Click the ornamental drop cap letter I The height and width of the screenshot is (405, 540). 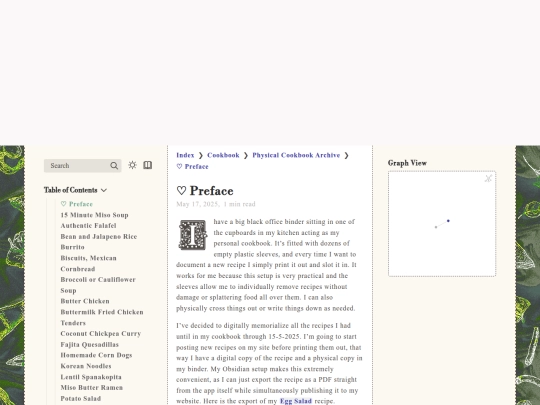point(193,235)
